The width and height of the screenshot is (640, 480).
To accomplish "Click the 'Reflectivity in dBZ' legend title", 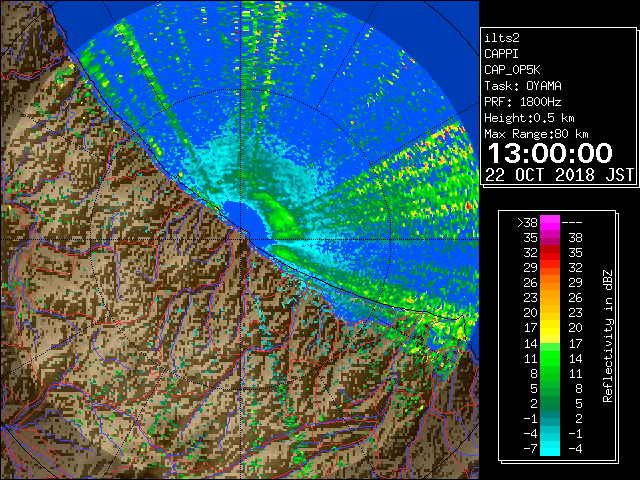I will (608, 336).
